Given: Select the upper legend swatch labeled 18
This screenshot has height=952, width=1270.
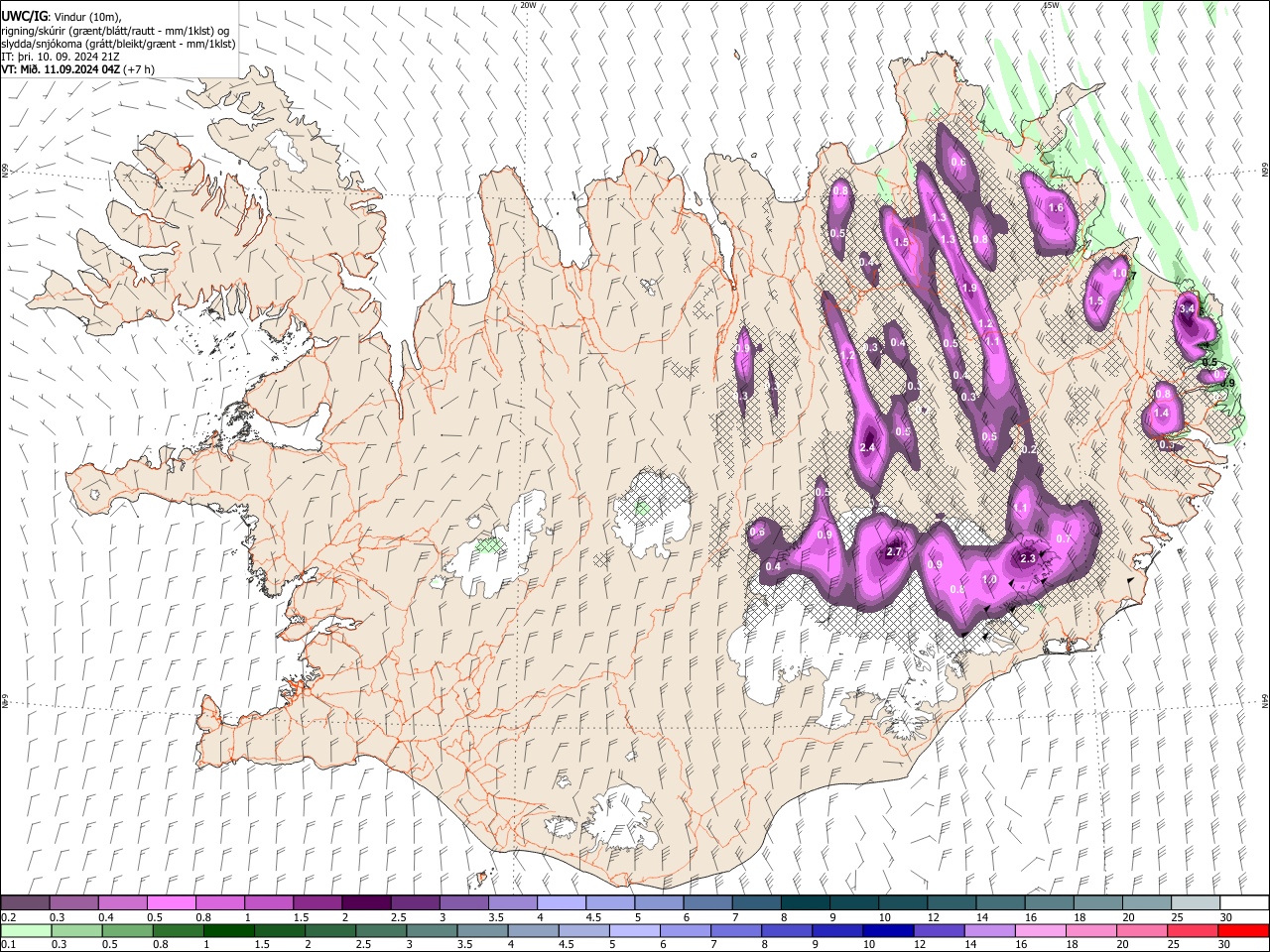Looking at the screenshot, I should coord(1096,903).
